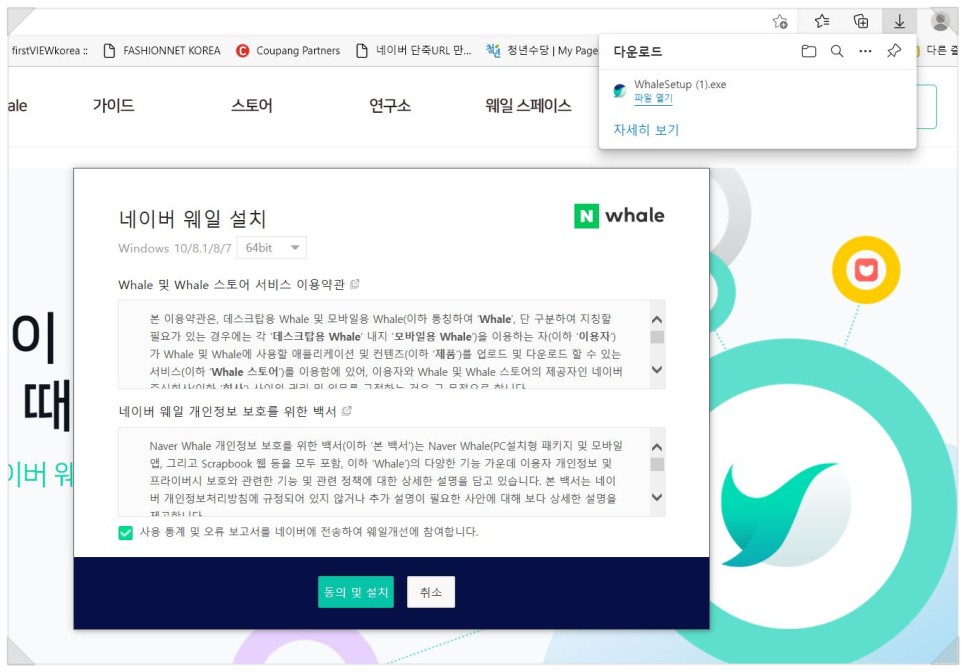
Task: Click the WhaleSetup (1).exe file icon
Action: (x=620, y=91)
